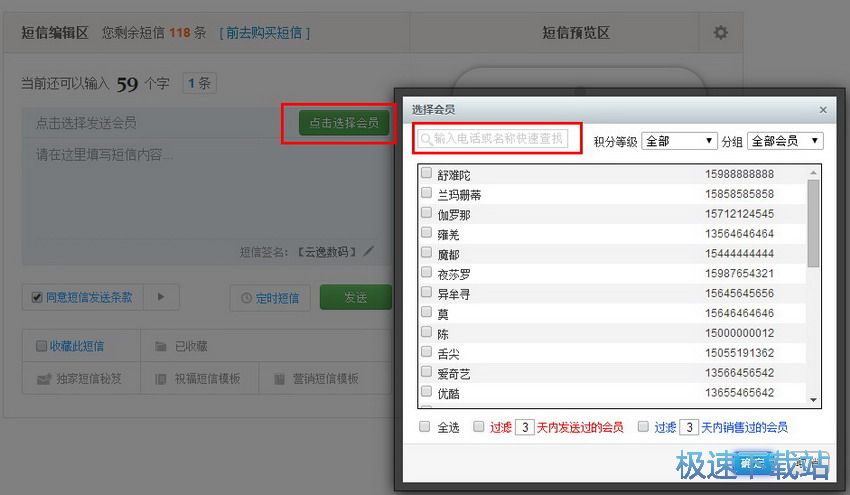Click the 短信编辑区 header
This screenshot has height=495, width=850.
point(55,33)
